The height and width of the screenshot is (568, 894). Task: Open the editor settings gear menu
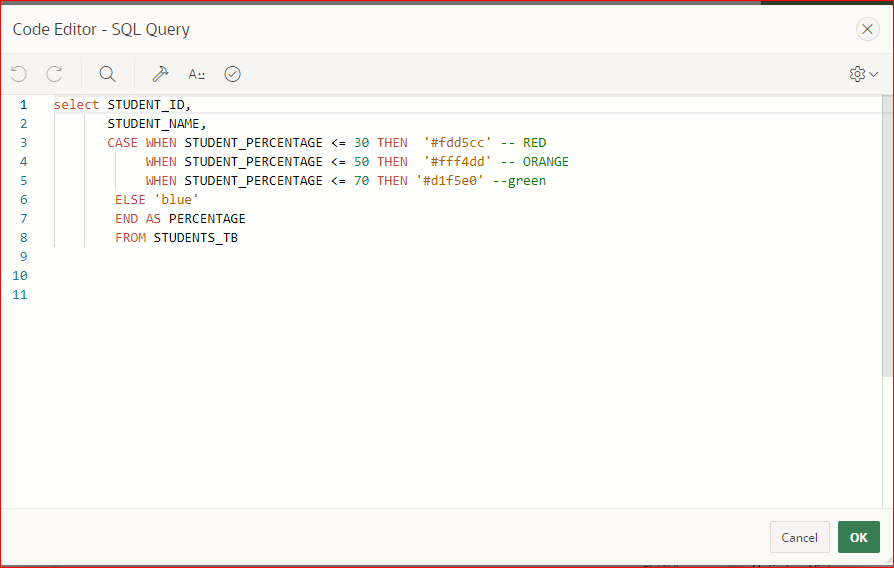pyautogui.click(x=857, y=74)
